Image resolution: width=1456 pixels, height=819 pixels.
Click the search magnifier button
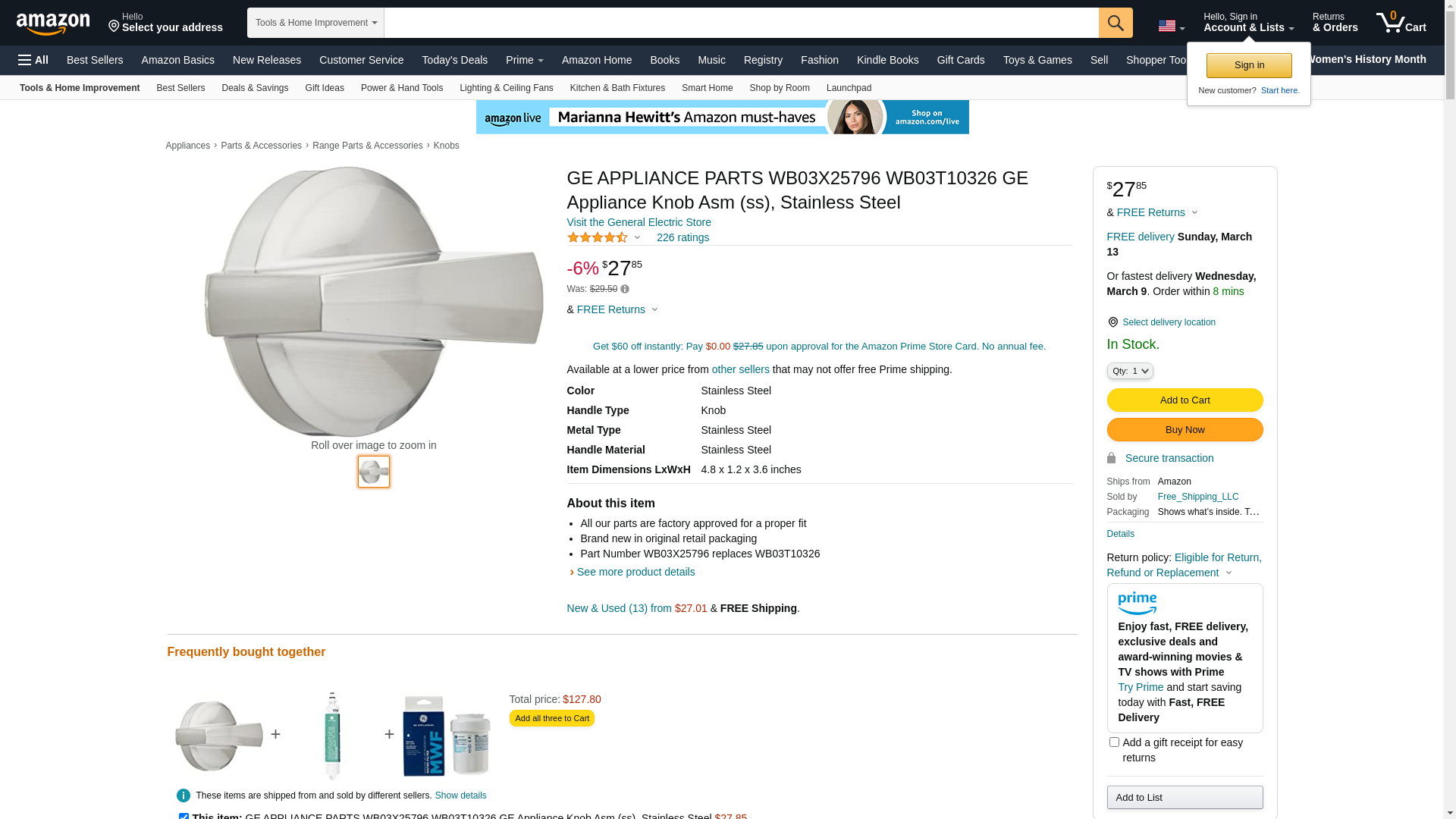(x=1115, y=23)
